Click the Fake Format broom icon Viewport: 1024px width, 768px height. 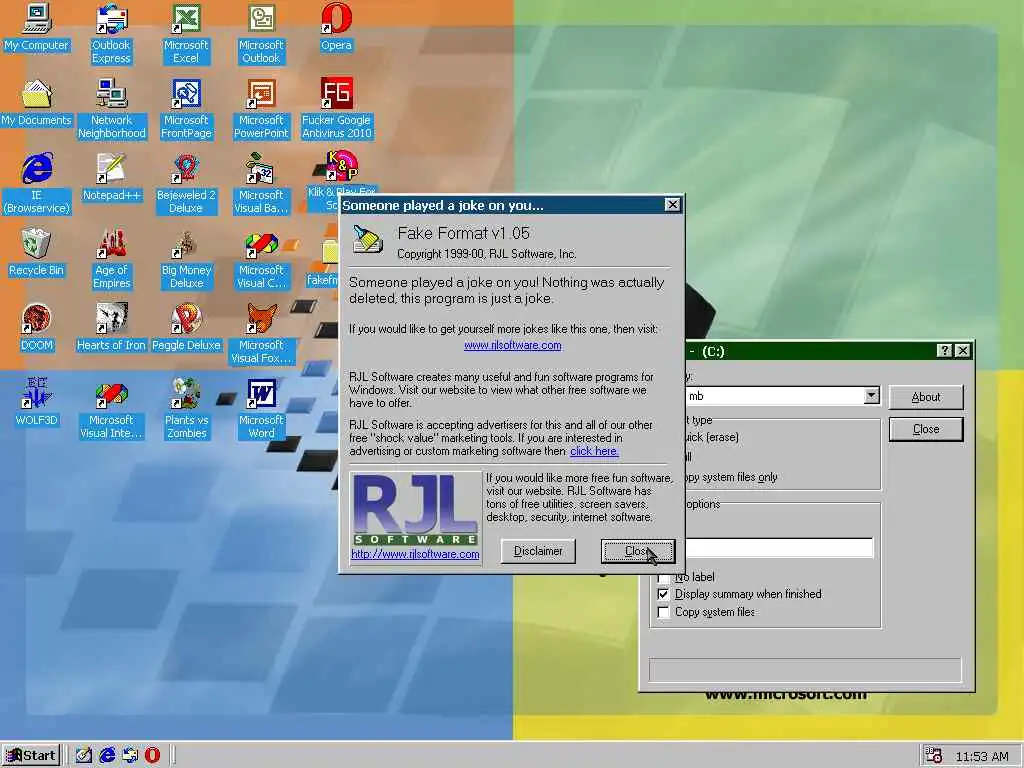[x=368, y=239]
